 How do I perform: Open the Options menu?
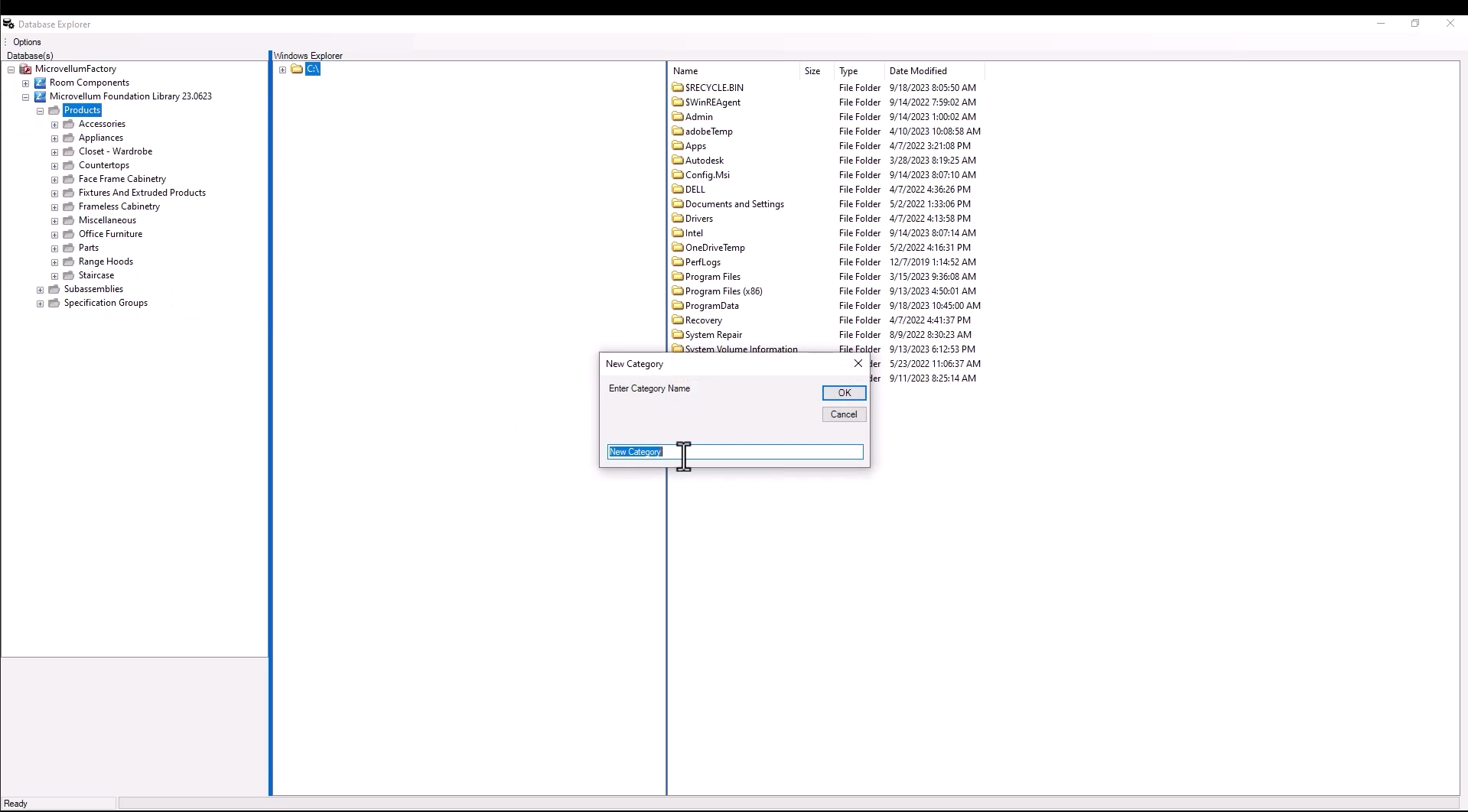pos(26,41)
